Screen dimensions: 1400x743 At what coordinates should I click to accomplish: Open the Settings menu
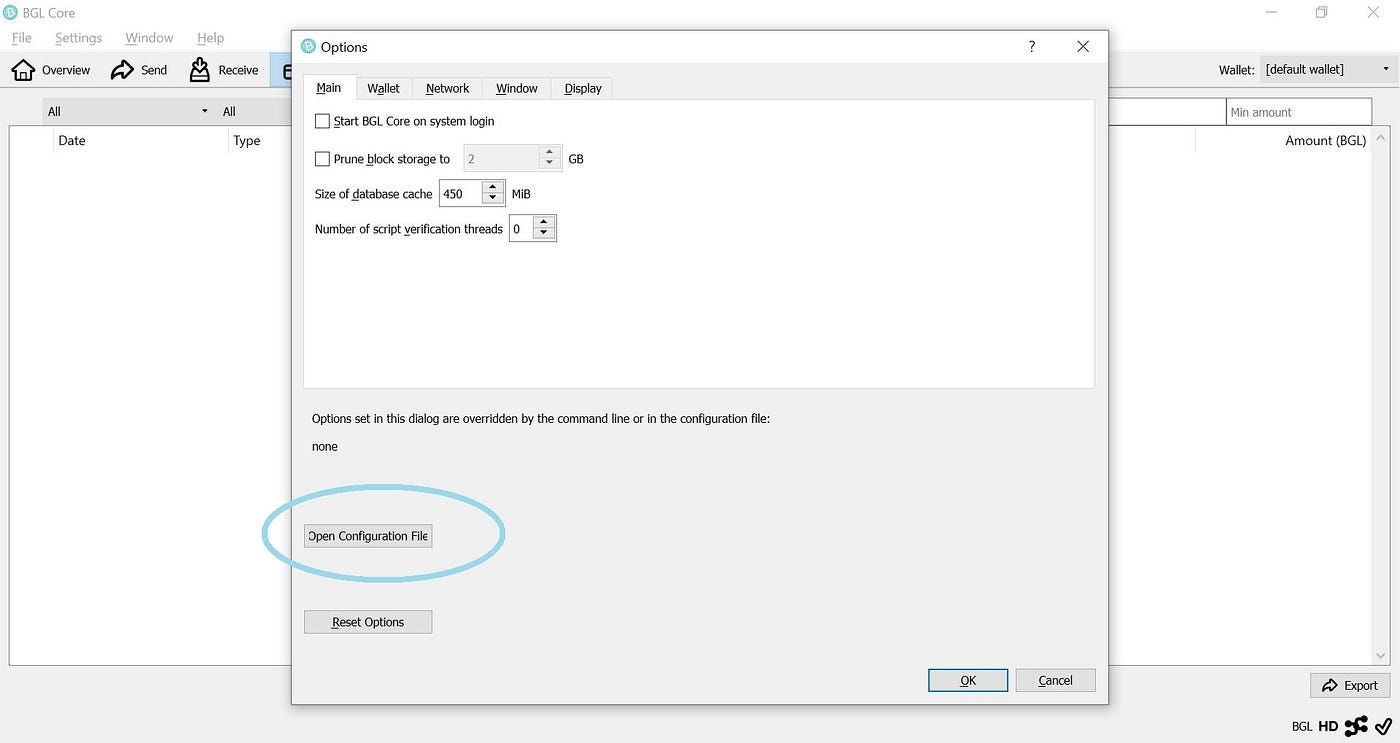tap(78, 38)
